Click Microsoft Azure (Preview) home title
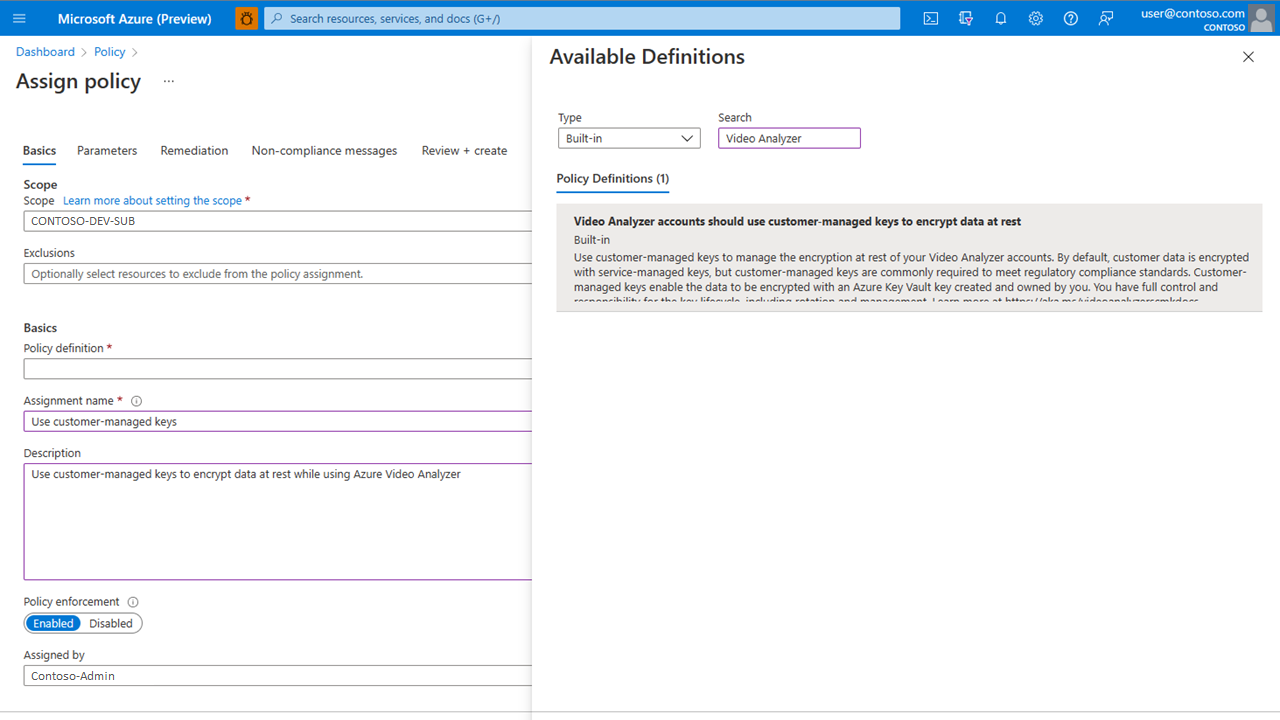Viewport: 1280px width, 720px height. coord(135,18)
